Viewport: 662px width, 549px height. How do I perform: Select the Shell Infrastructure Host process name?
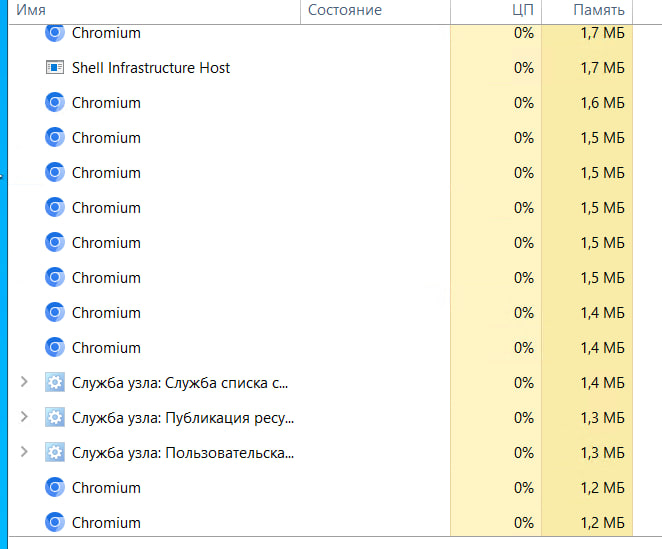(x=150, y=68)
